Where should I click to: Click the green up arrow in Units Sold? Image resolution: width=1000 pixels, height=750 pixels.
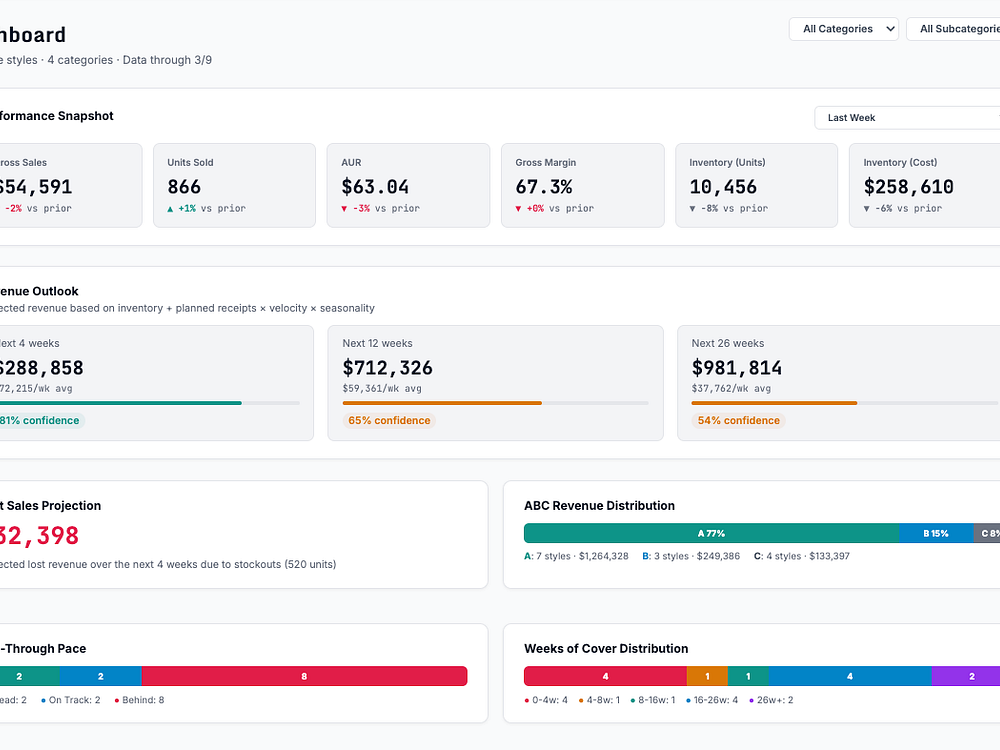tap(171, 209)
